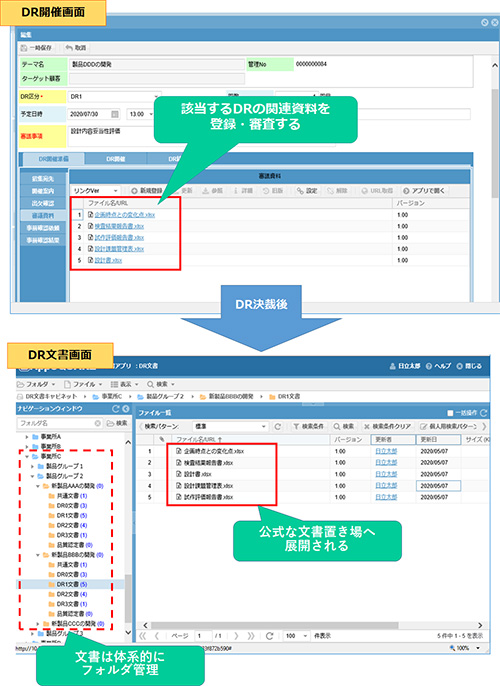The width and height of the screenshot is (500, 686).
Task: Click the page number input field
Action: (203, 636)
